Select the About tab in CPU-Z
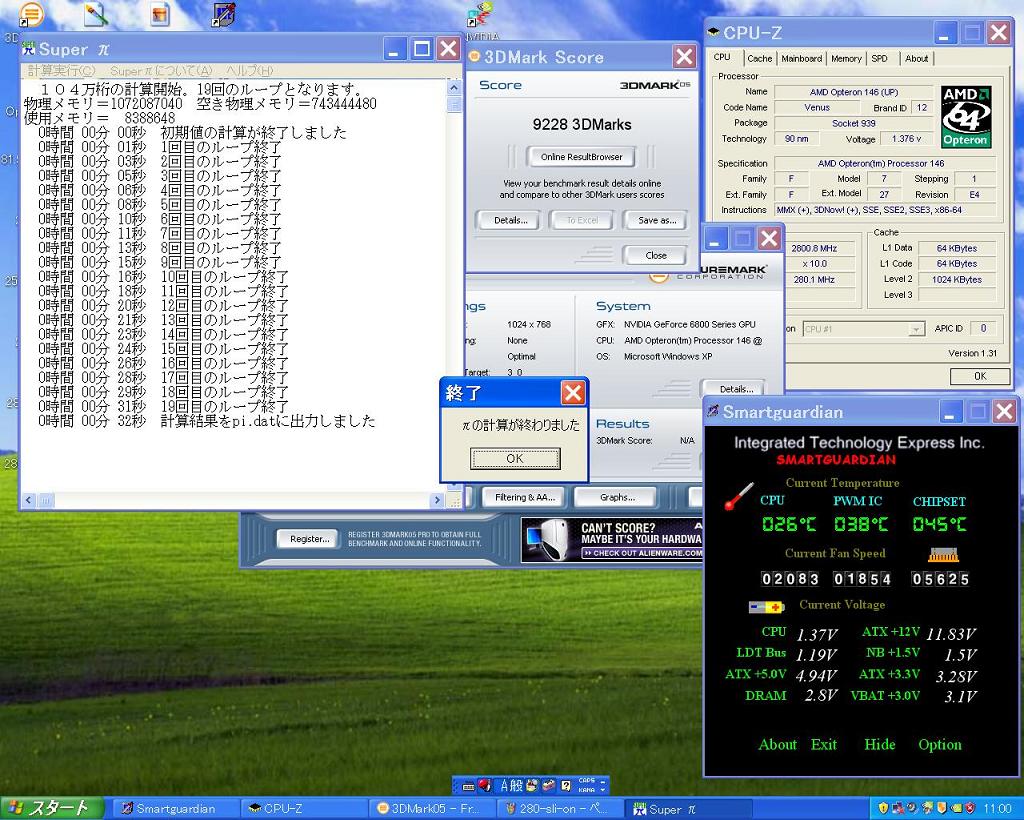 point(916,59)
